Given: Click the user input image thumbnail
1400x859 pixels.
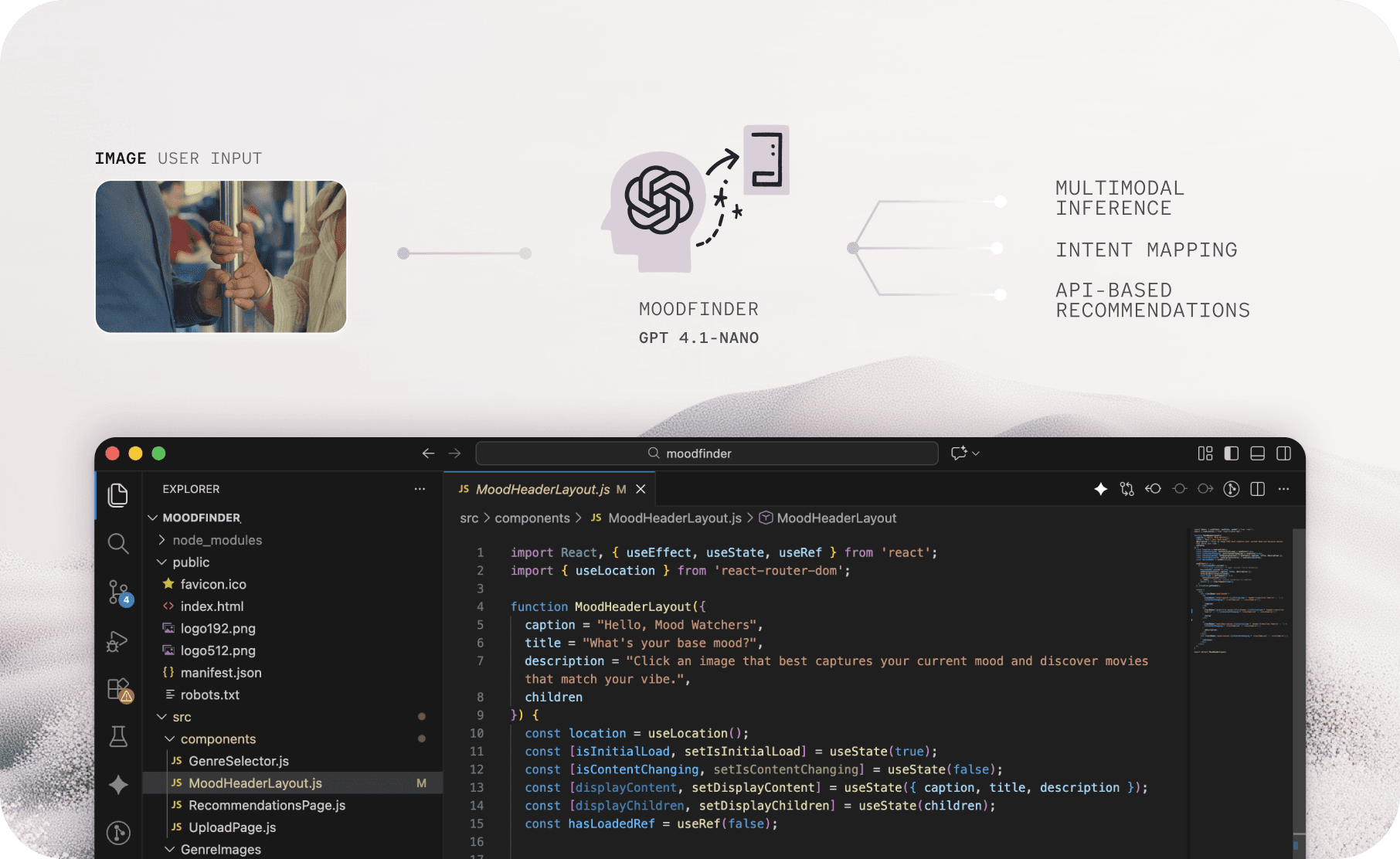Looking at the screenshot, I should (x=221, y=256).
